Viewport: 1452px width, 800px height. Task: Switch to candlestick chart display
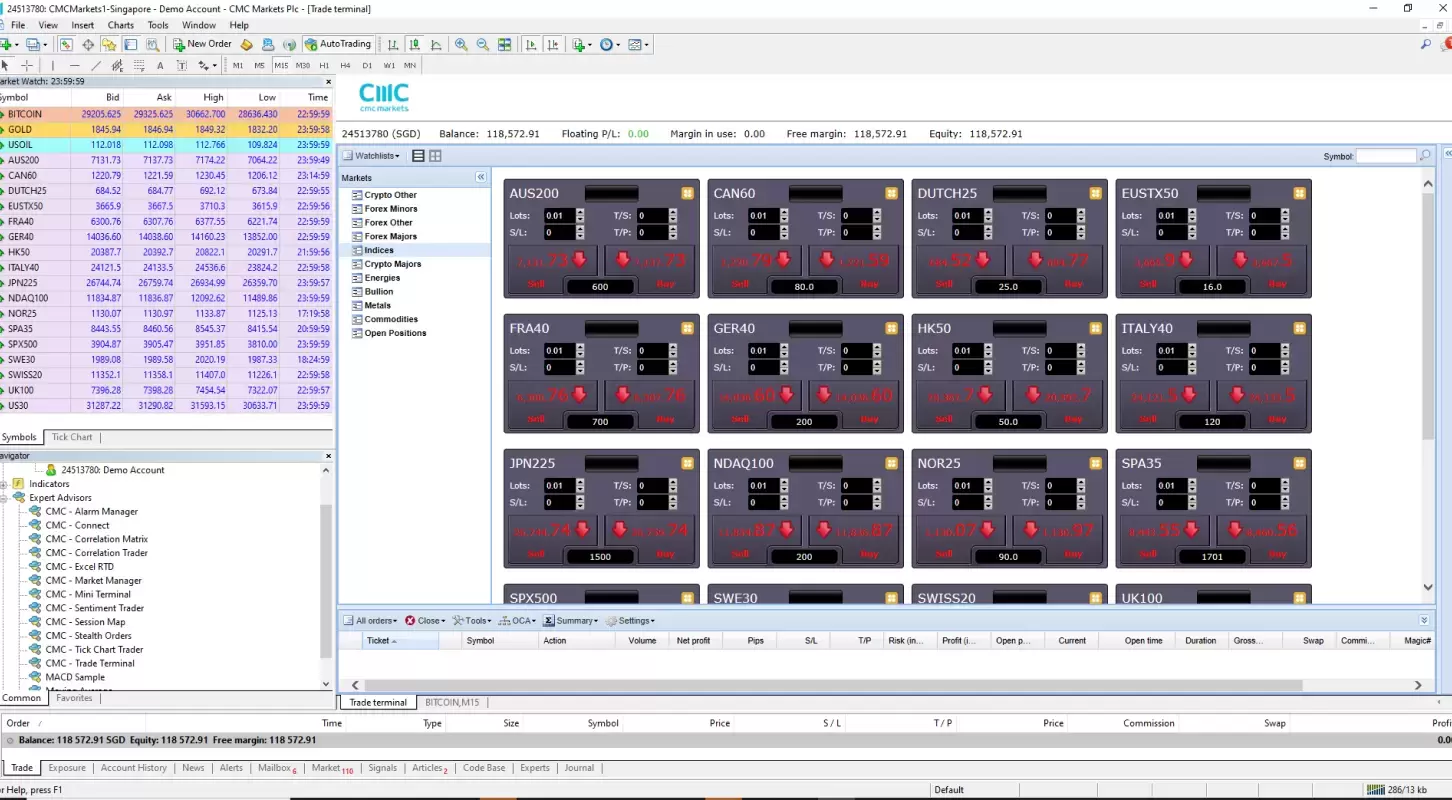tap(414, 45)
